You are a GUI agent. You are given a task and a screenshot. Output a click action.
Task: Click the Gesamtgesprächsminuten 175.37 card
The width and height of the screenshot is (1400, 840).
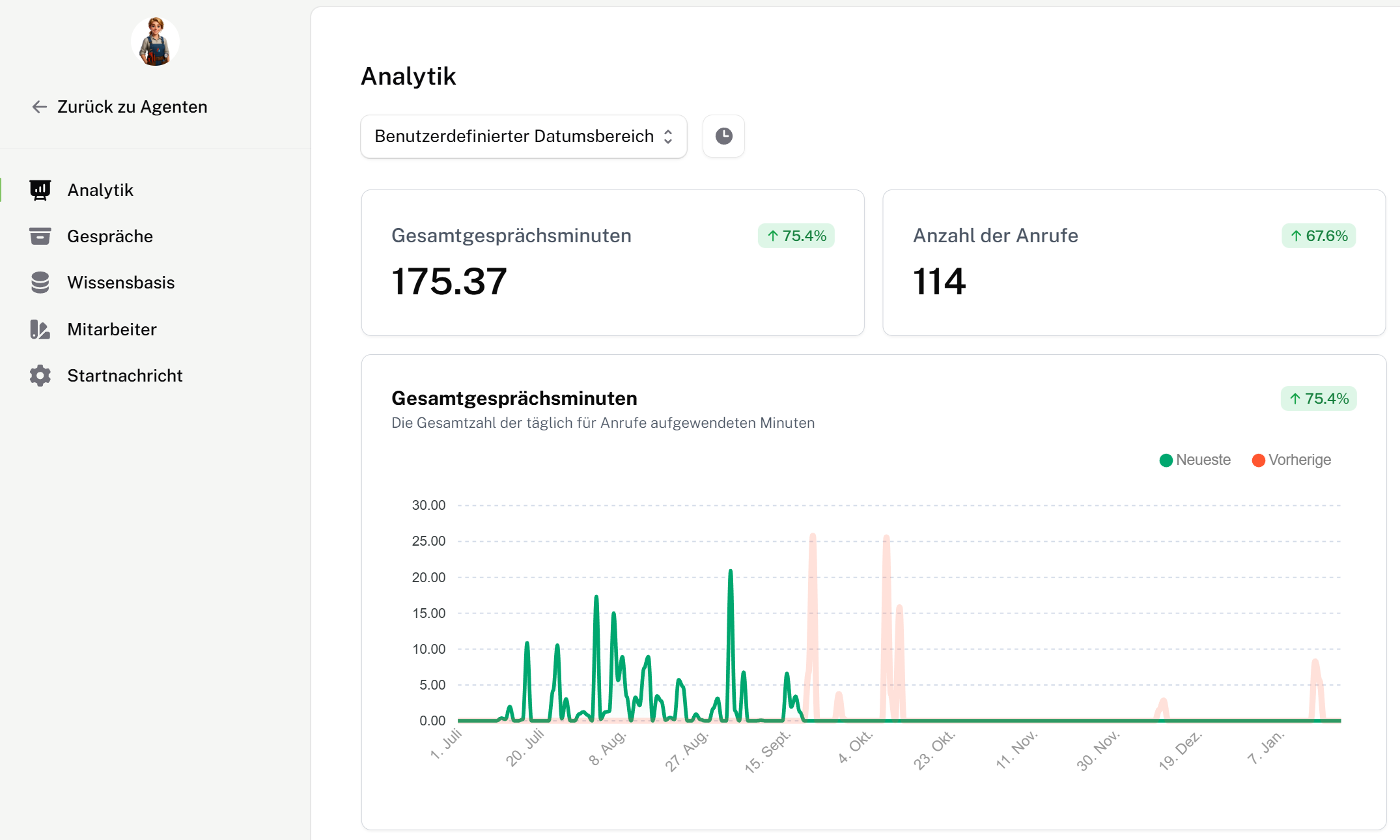point(612,262)
